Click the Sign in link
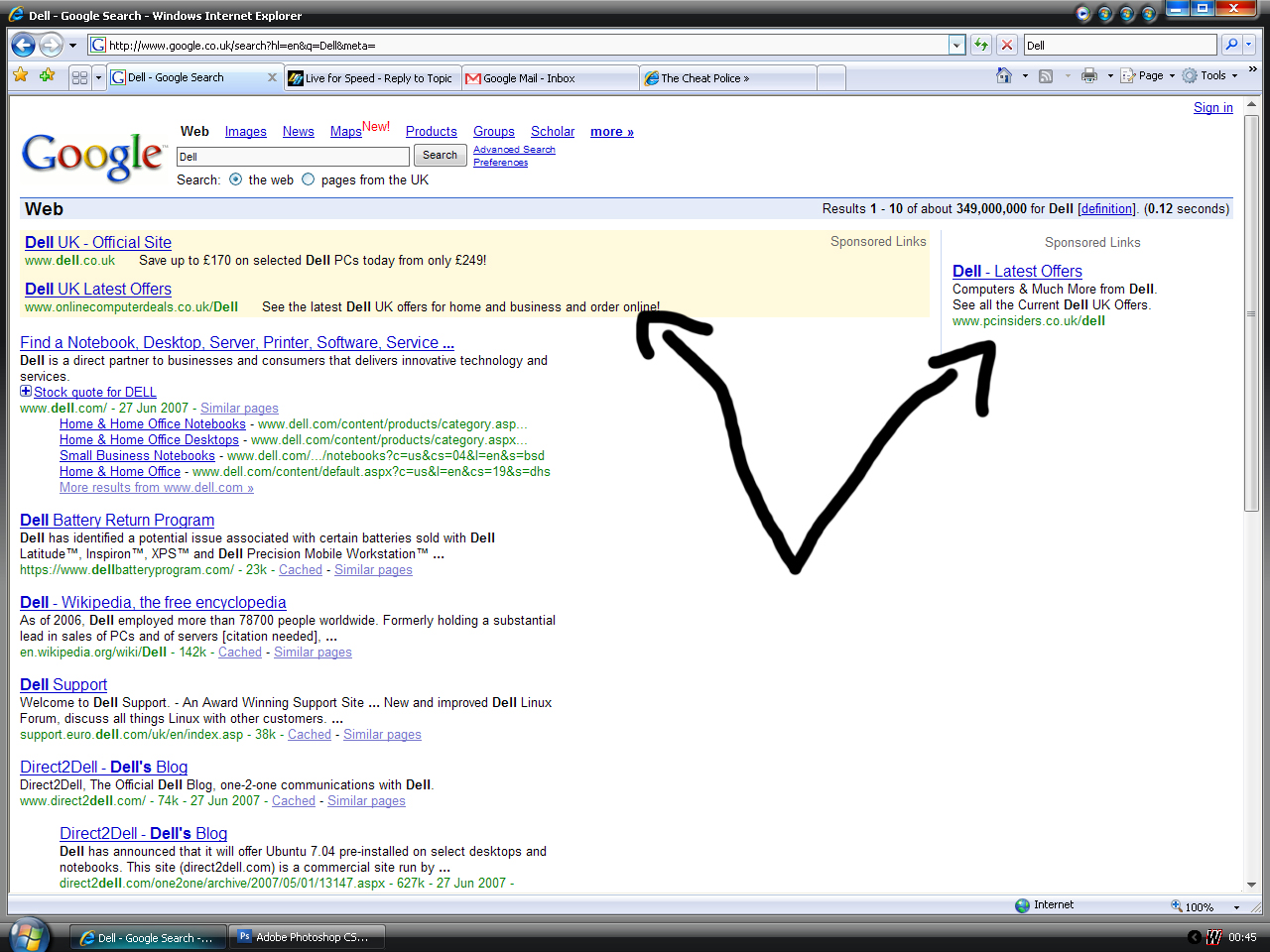This screenshot has width=1270, height=952. pos(1213,108)
